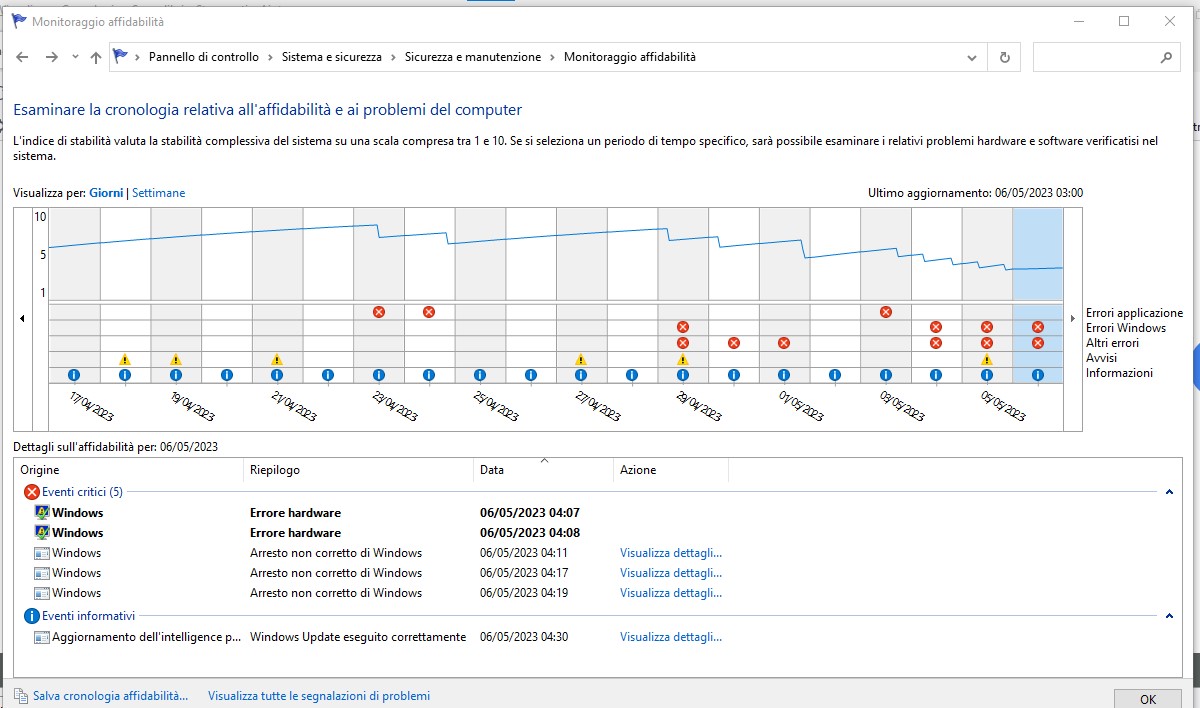Select application error icon on 23/04/2023

click(x=379, y=312)
